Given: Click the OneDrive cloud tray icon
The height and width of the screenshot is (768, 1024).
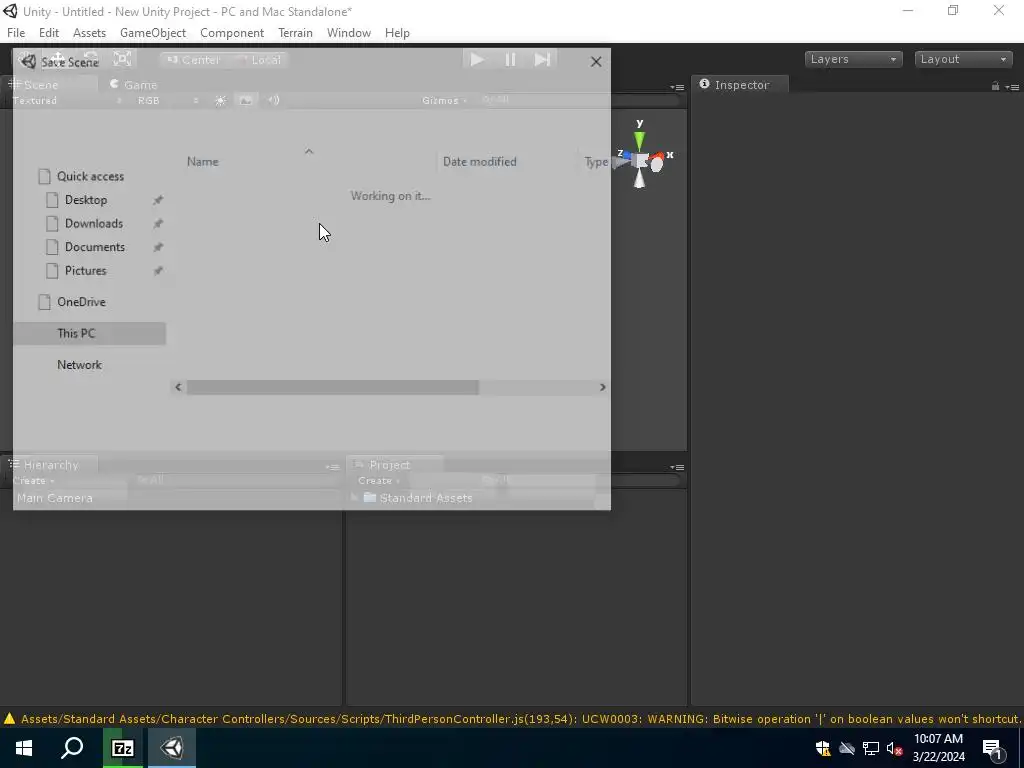Looking at the screenshot, I should click(x=847, y=748).
